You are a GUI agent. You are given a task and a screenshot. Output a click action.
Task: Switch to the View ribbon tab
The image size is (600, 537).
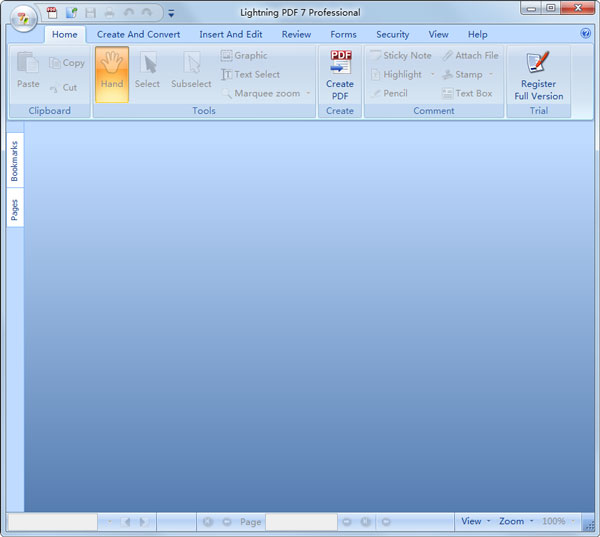438,34
